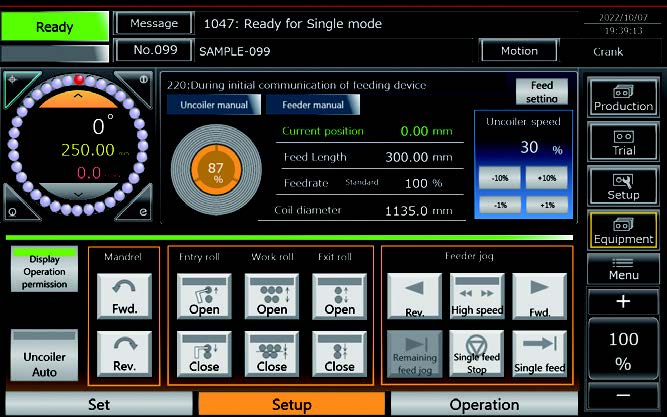Trigger a Single feed
The width and height of the screenshot is (667, 417).
tap(539, 354)
